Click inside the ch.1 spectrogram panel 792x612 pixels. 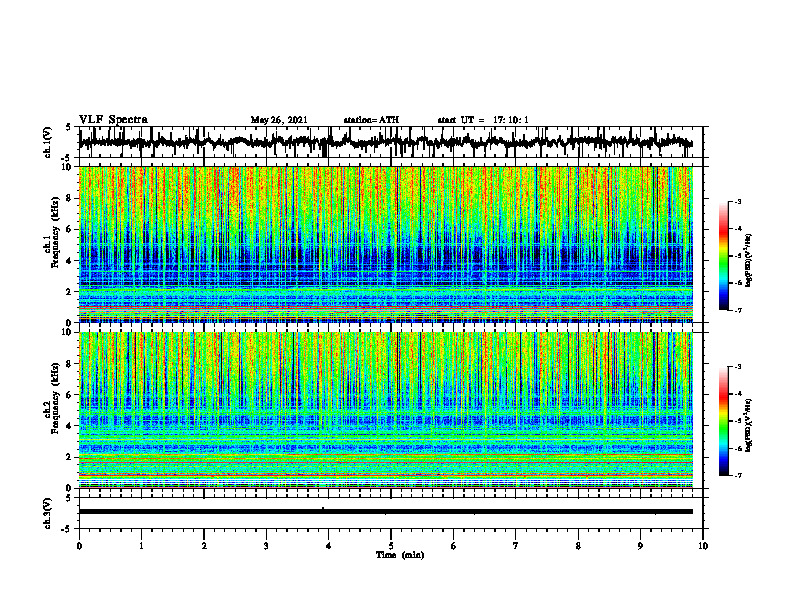coord(386,244)
